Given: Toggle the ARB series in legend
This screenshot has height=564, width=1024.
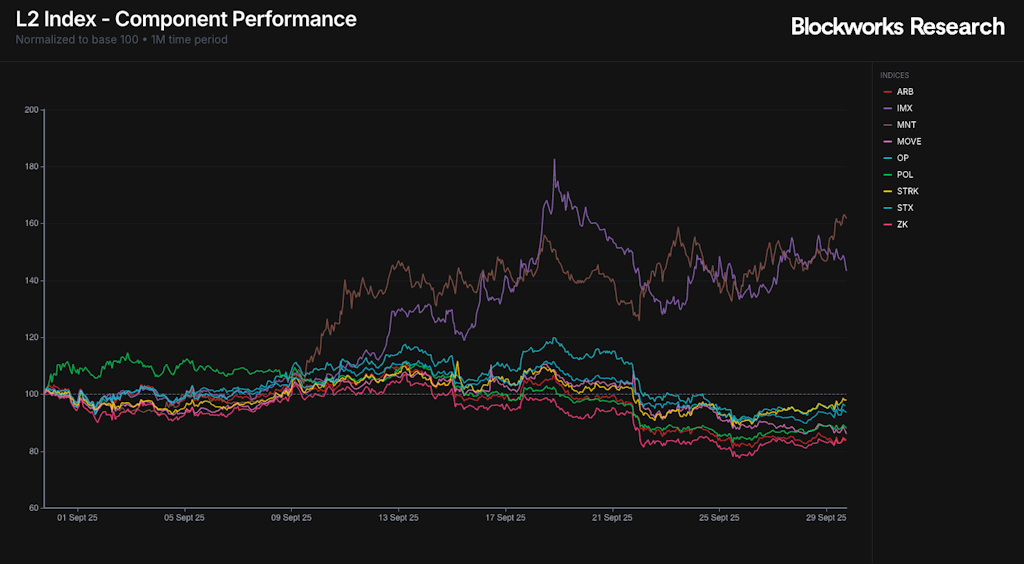Looking at the screenshot, I should [x=904, y=92].
